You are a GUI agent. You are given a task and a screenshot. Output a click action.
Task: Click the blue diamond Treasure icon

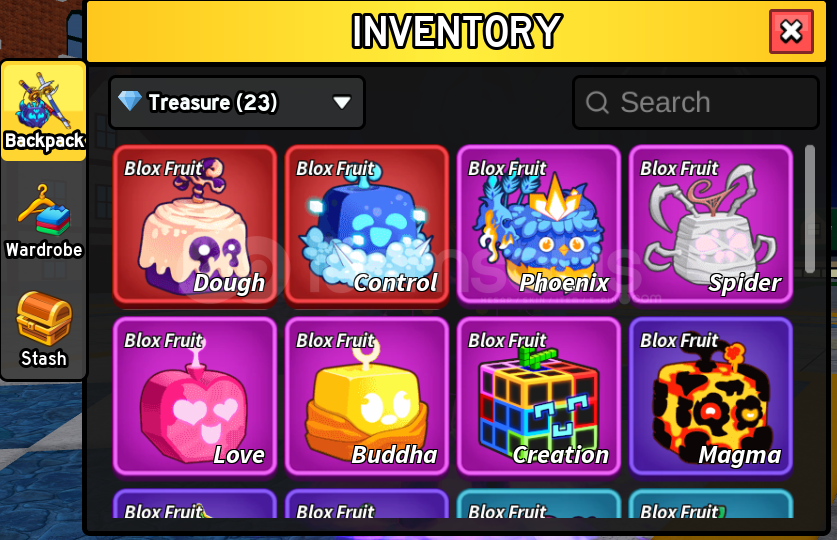(x=130, y=100)
